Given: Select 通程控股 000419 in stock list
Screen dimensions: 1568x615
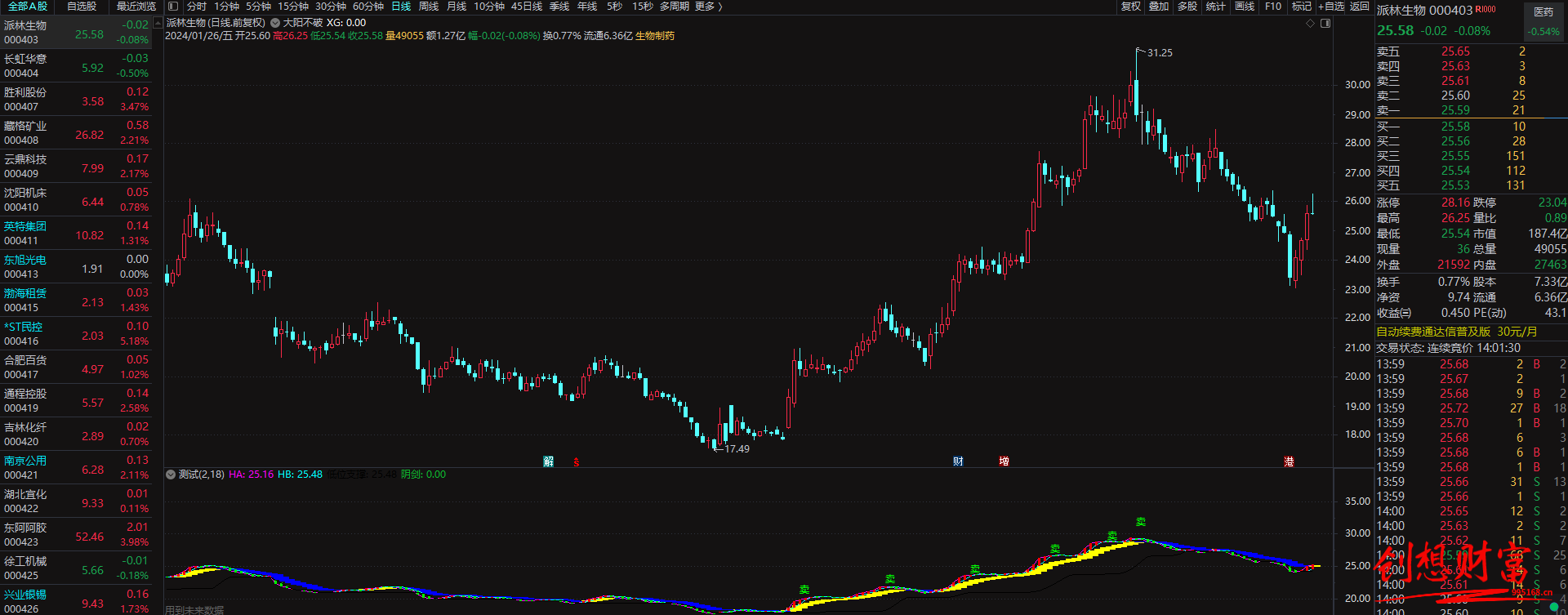Looking at the screenshot, I should 76,400.
